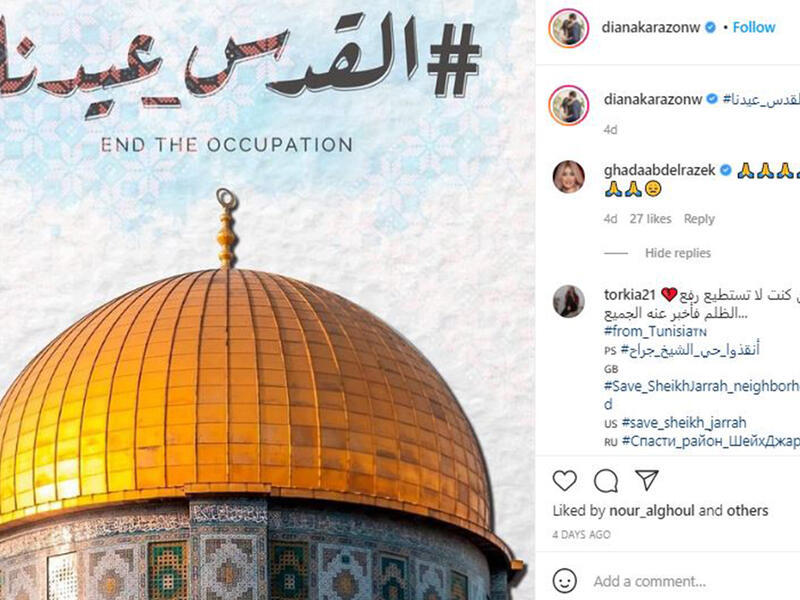View the 27 likes on comment
This screenshot has height=600, width=800.
click(651, 219)
